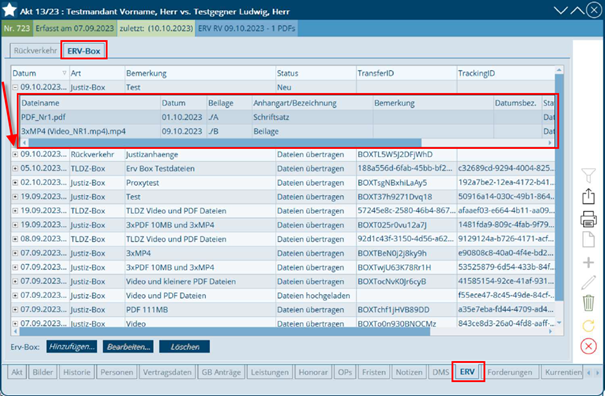Viewport: 605px width, 396px height.
Task: Open the Bilder bottom tab
Action: (43, 372)
